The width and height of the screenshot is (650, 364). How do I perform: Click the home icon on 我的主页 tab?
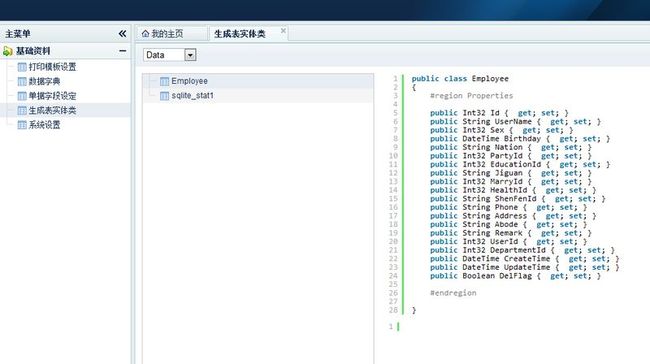[145, 34]
